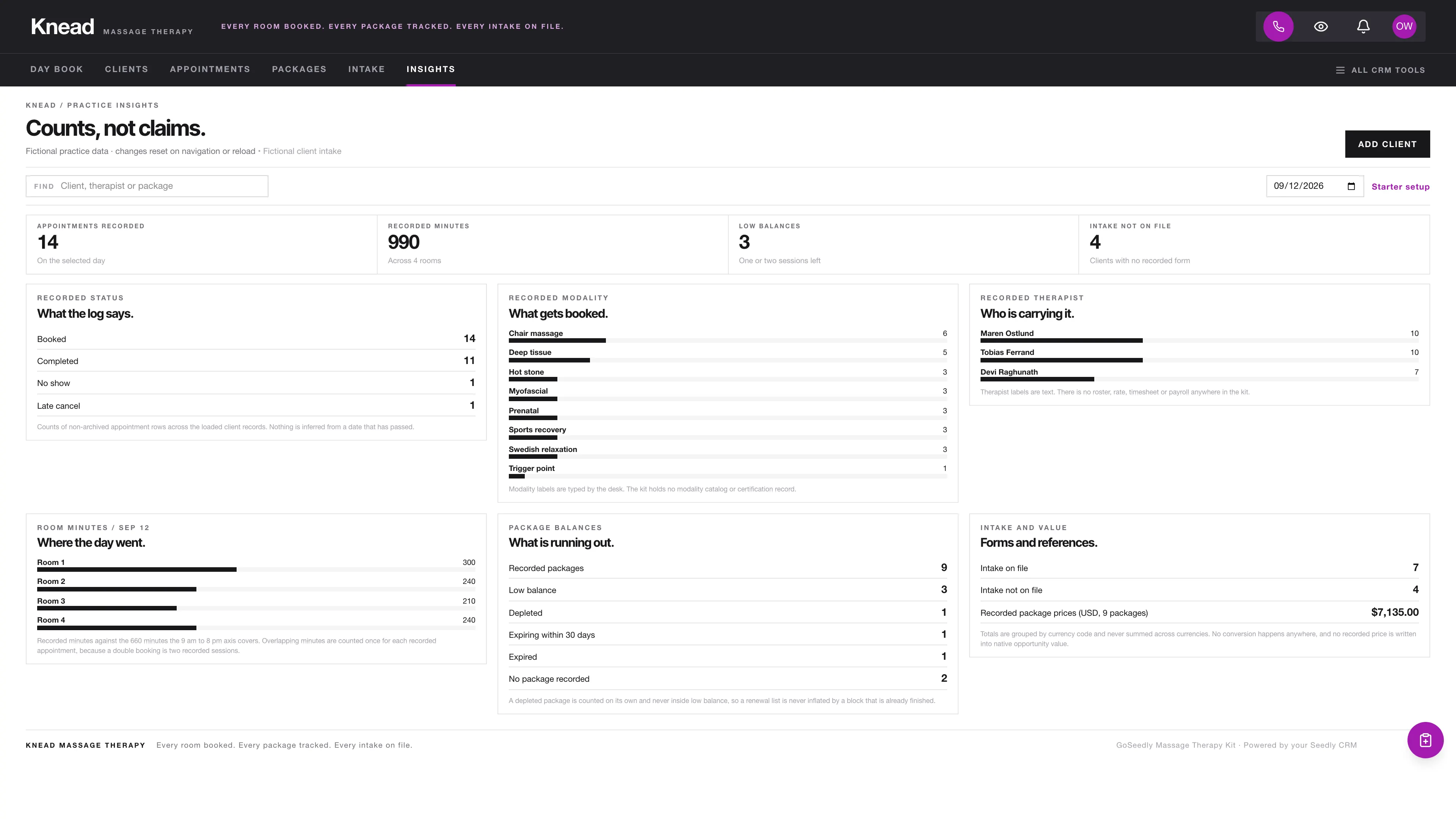Click the Devi Raghunath therapist row

pyautogui.click(x=1199, y=375)
